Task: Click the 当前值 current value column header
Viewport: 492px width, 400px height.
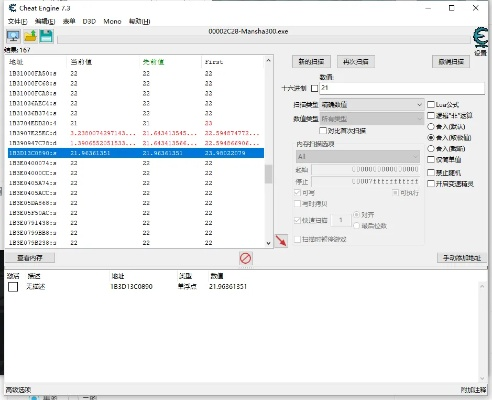Action: [x=103, y=62]
